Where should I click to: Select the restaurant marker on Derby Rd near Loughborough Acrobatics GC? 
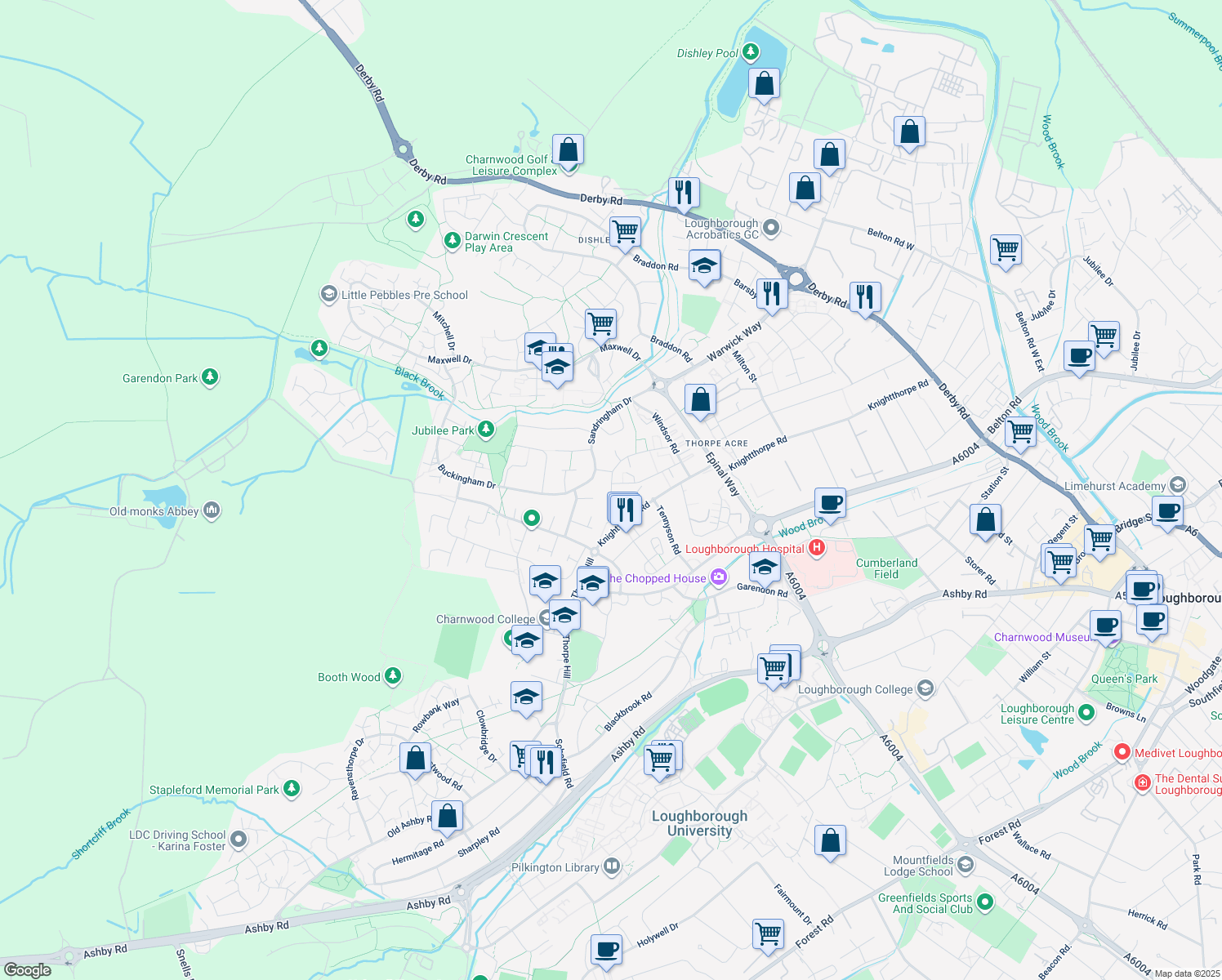pyautogui.click(x=684, y=193)
